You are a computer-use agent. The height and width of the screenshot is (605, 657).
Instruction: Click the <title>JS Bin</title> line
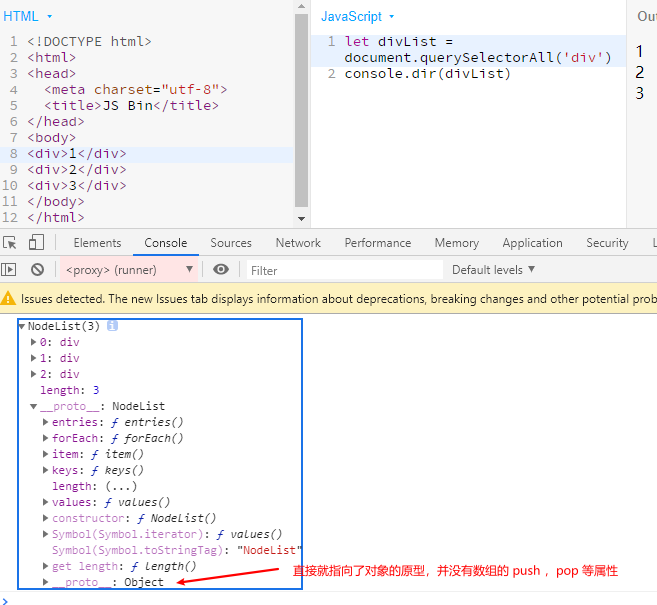pyautogui.click(x=131, y=106)
